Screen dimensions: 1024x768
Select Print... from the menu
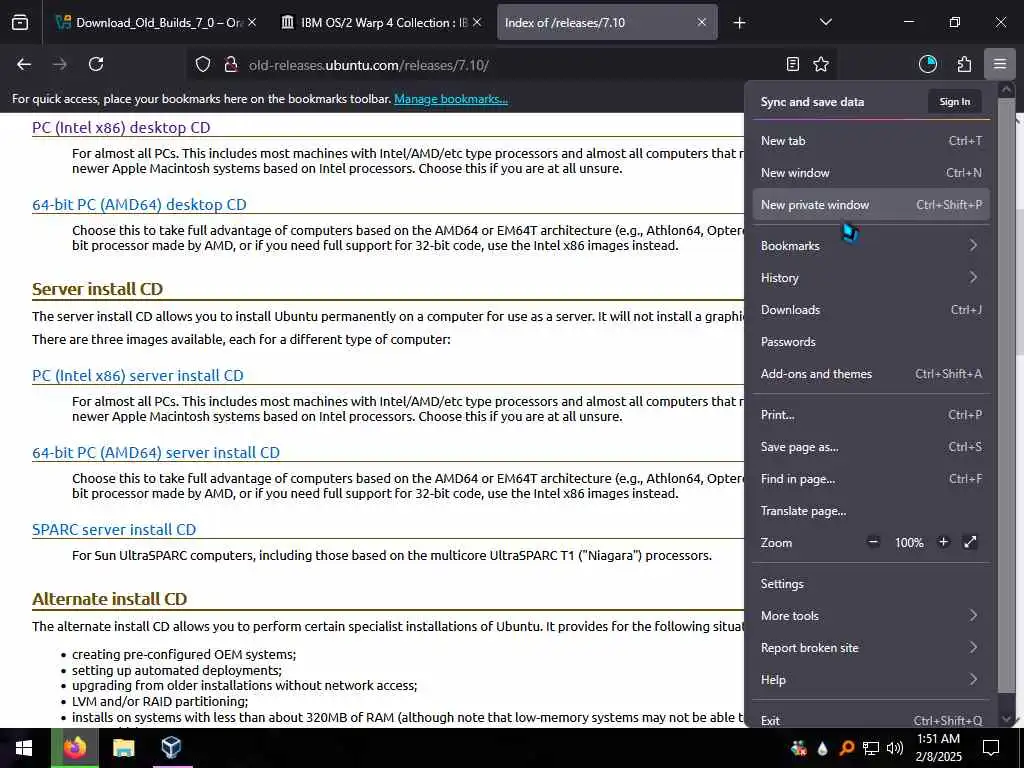(x=871, y=415)
